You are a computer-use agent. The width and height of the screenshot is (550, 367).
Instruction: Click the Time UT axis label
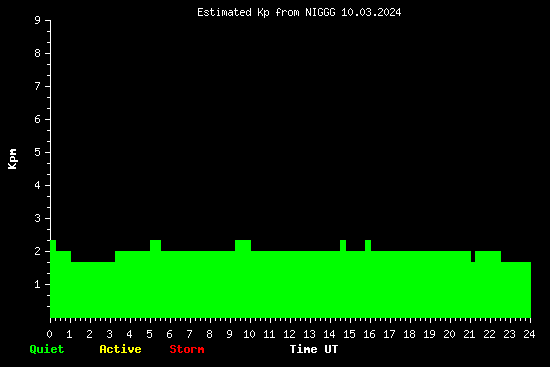pos(314,349)
